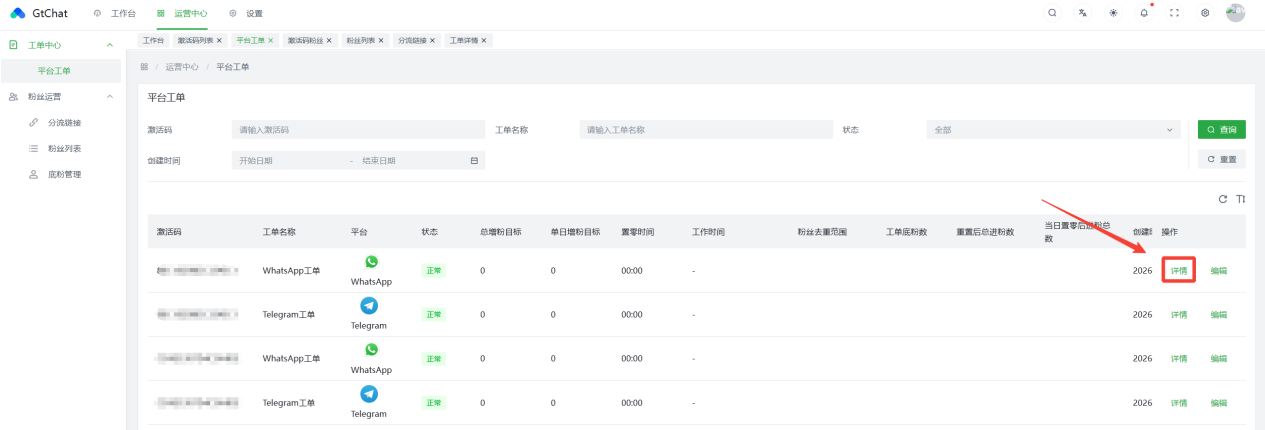The image size is (1265, 430).
Task: Refresh the table with the reload icon
Action: point(1222,199)
